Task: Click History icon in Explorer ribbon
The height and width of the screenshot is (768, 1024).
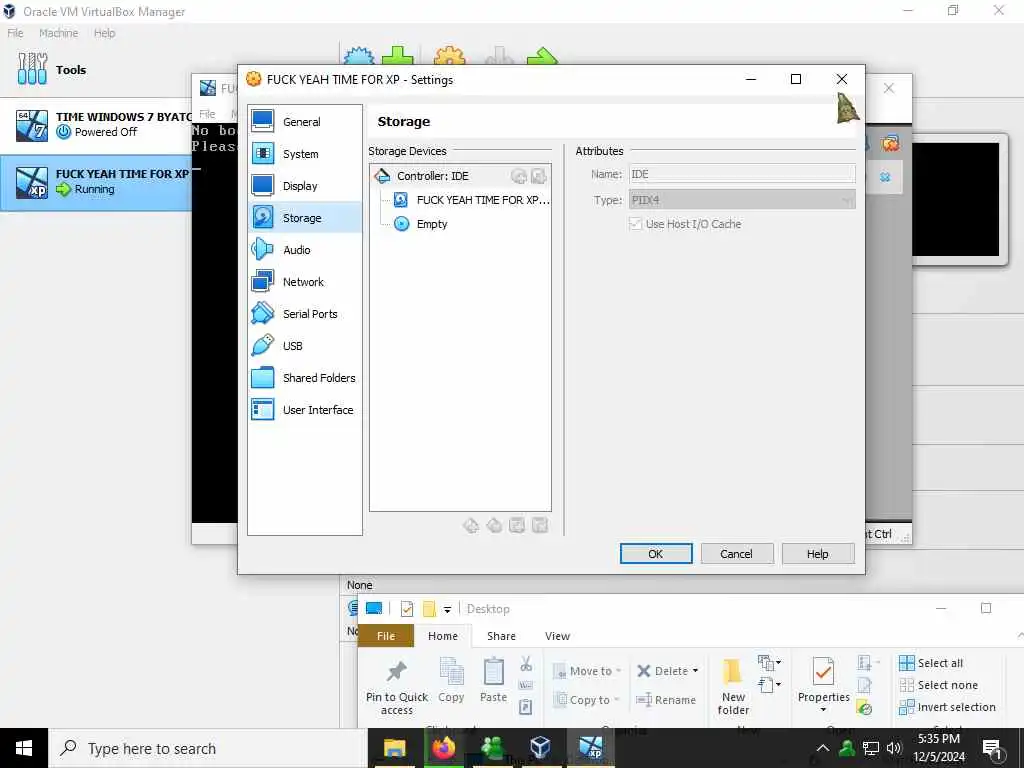Action: (865, 708)
